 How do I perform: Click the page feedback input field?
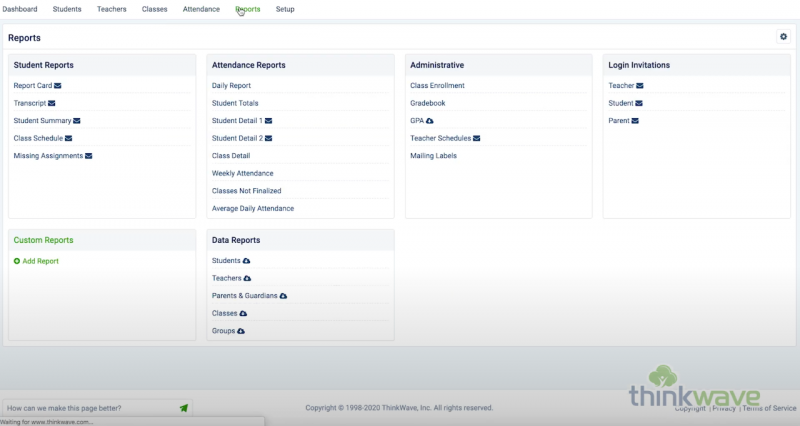click(88, 408)
